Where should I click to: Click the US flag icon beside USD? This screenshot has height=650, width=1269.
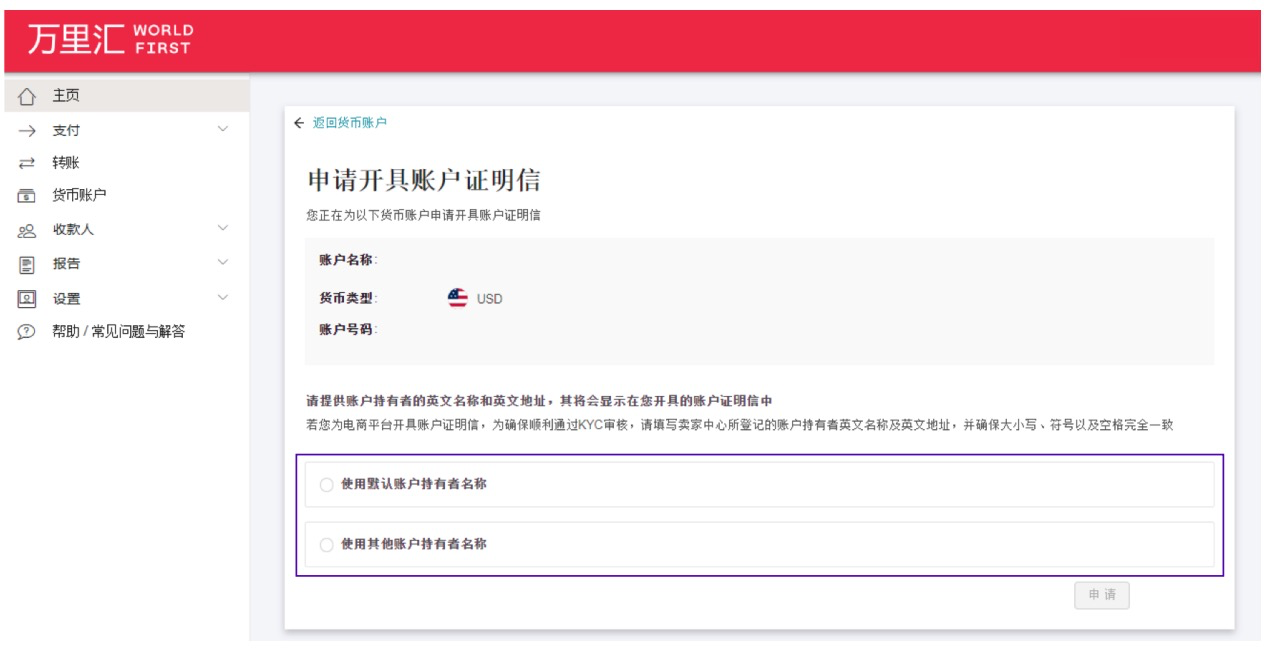coord(458,298)
